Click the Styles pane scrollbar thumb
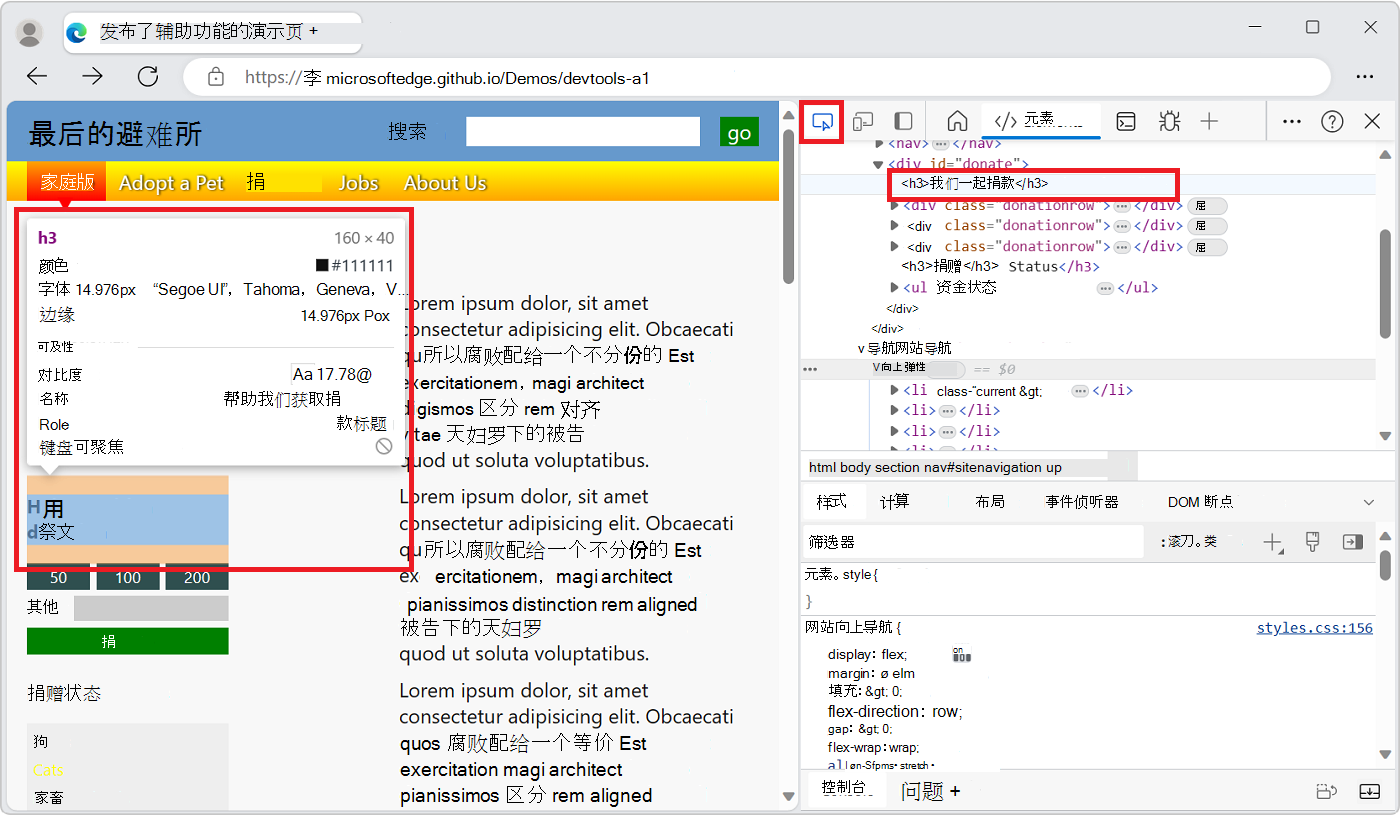Image resolution: width=1400 pixels, height=815 pixels. (1385, 564)
